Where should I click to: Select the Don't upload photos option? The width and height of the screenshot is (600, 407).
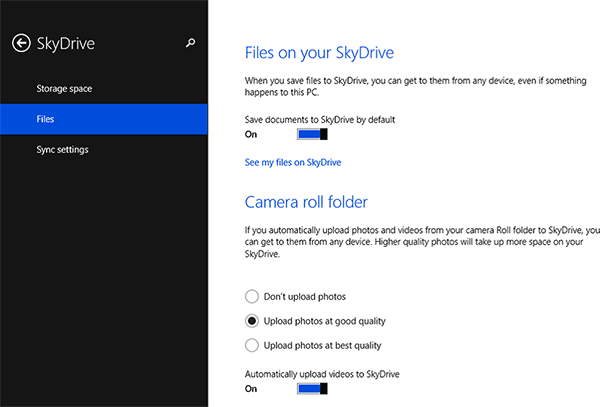coord(253,297)
